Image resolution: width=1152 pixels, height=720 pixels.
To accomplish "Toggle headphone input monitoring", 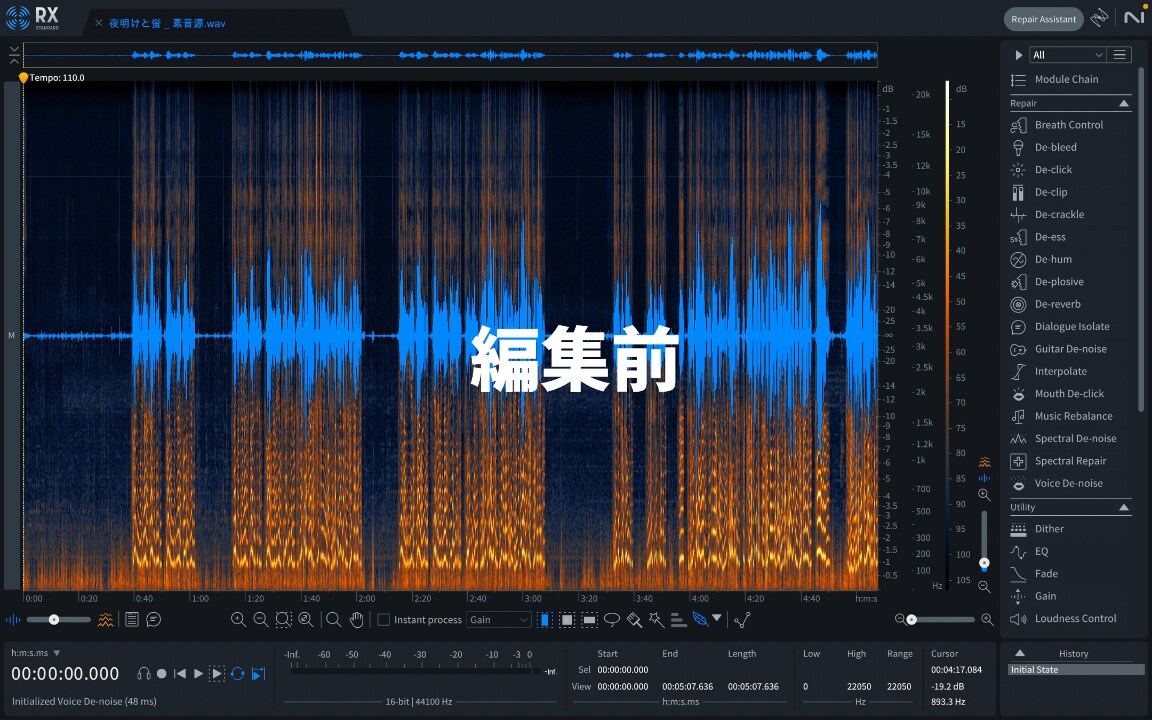I will point(144,674).
